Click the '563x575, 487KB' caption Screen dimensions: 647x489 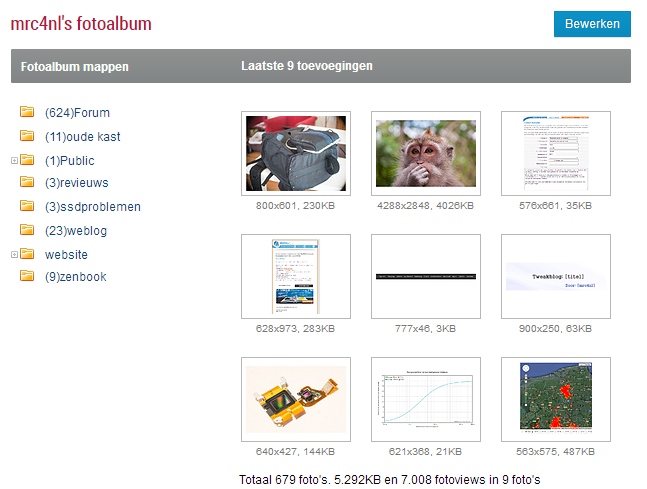click(555, 451)
